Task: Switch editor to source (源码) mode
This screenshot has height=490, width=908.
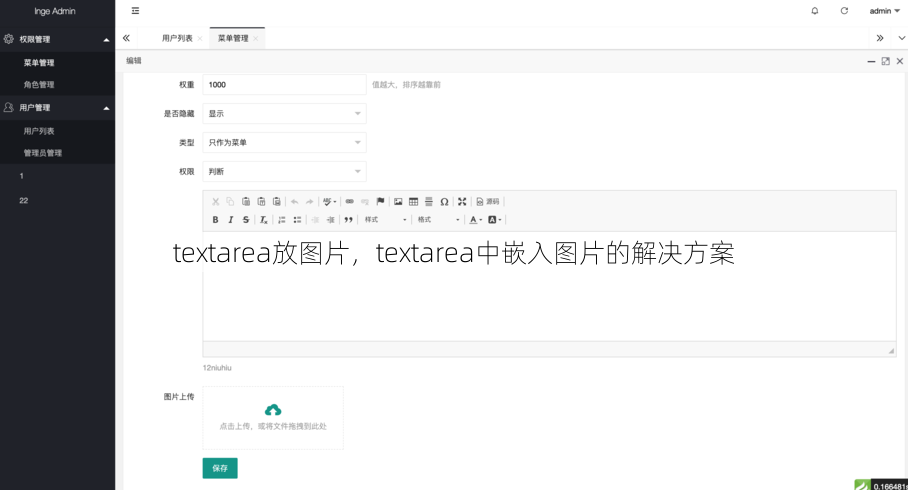Action: coord(488,202)
